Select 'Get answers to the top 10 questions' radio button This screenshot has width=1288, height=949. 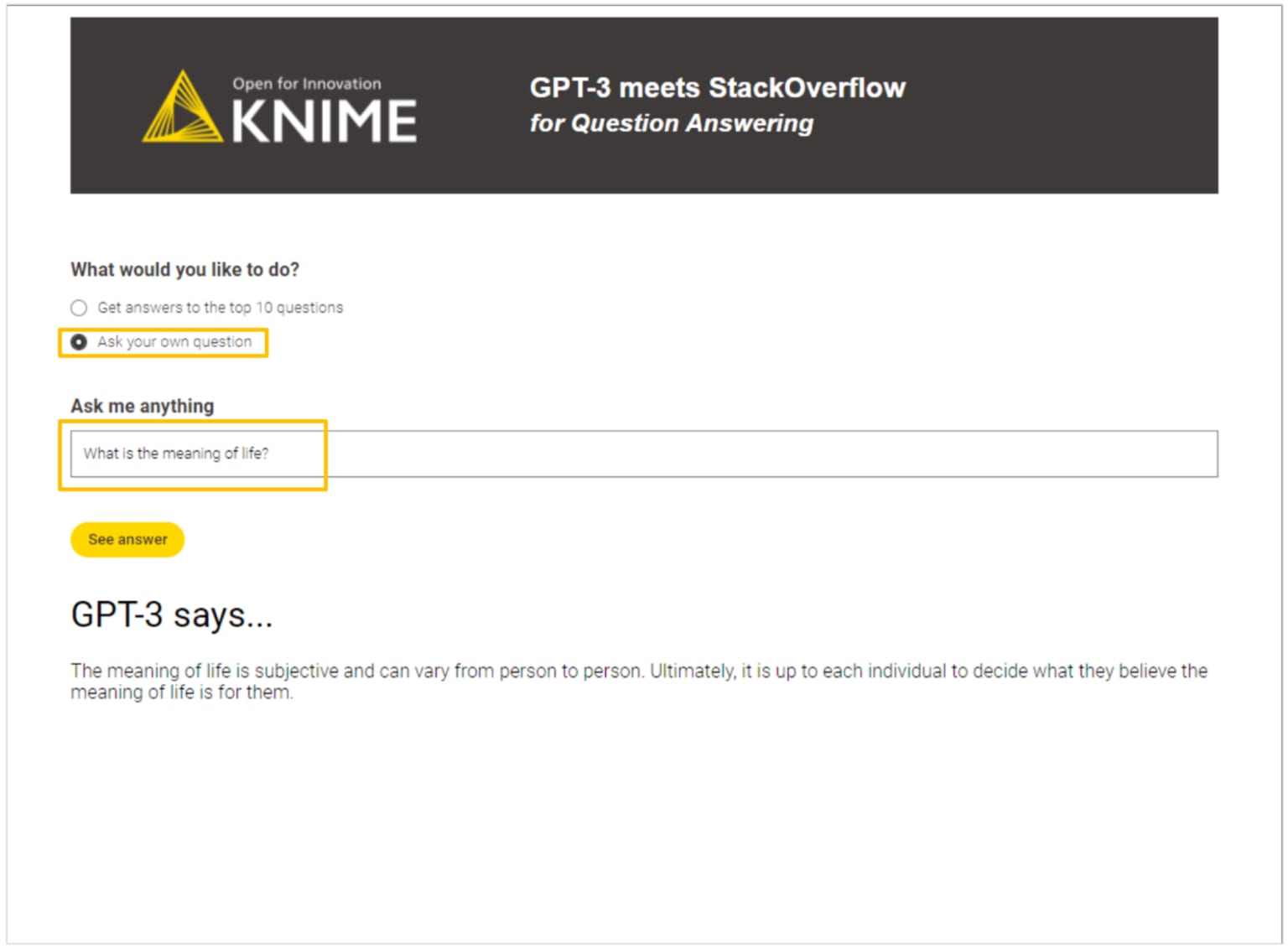tap(79, 308)
